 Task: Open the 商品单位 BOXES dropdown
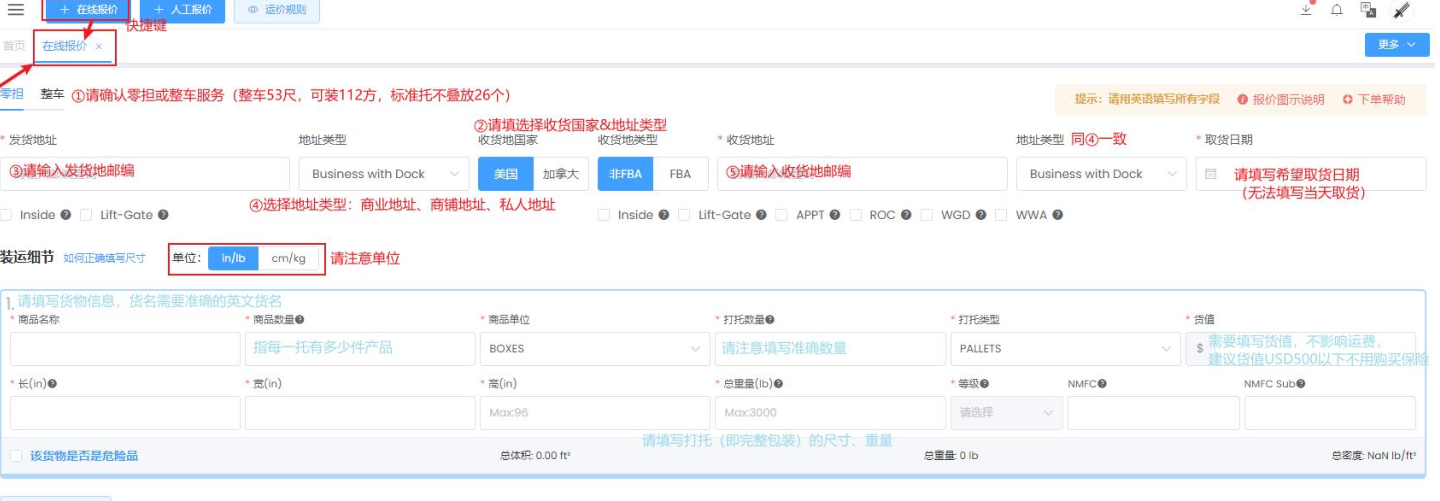(x=592, y=349)
